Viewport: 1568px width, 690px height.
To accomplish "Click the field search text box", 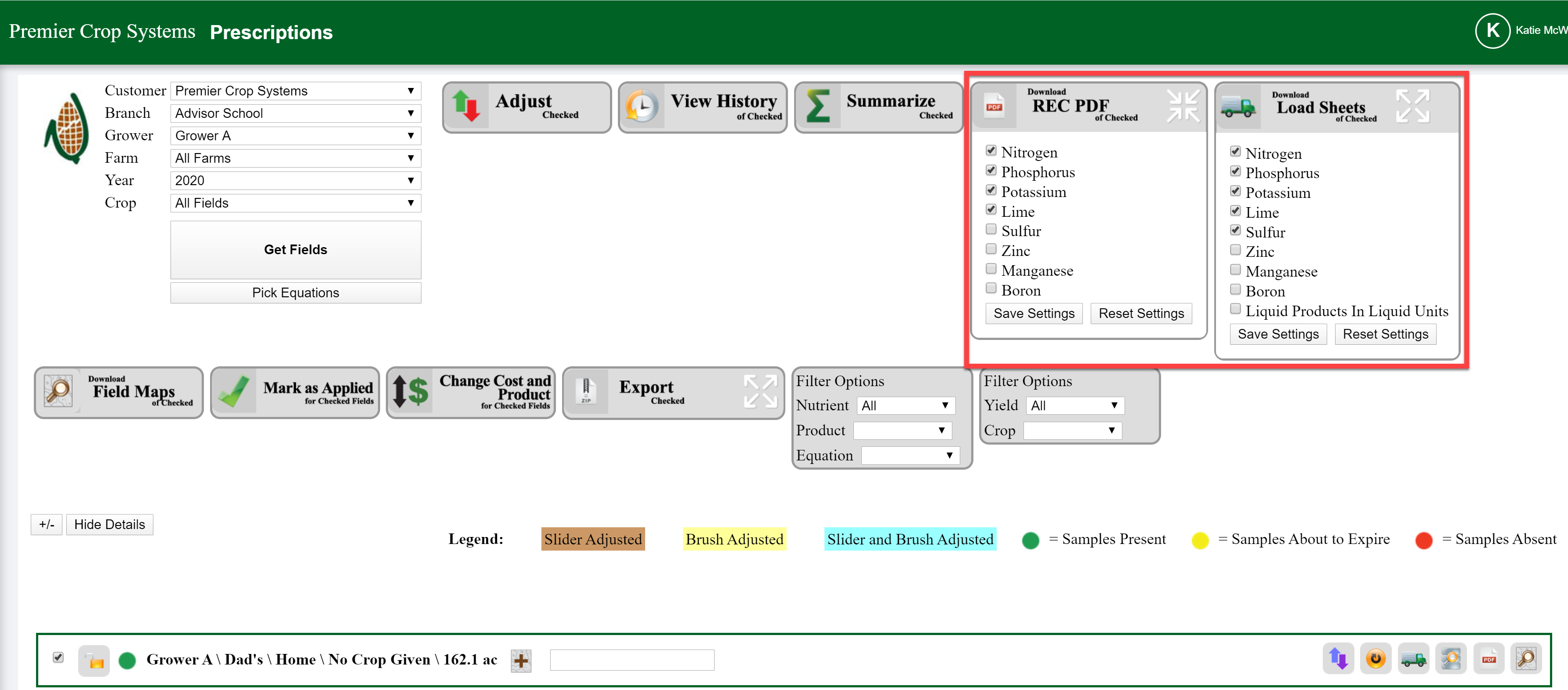I will 631,660.
